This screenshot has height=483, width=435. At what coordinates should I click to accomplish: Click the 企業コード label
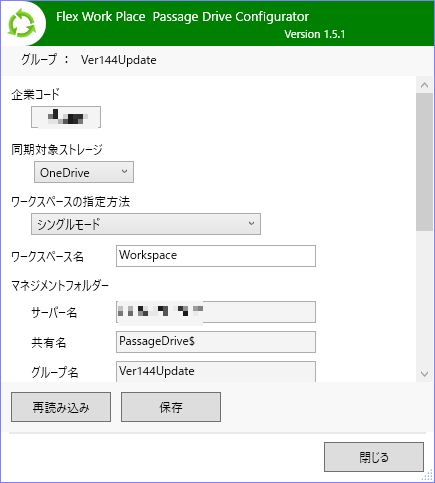(x=35, y=95)
